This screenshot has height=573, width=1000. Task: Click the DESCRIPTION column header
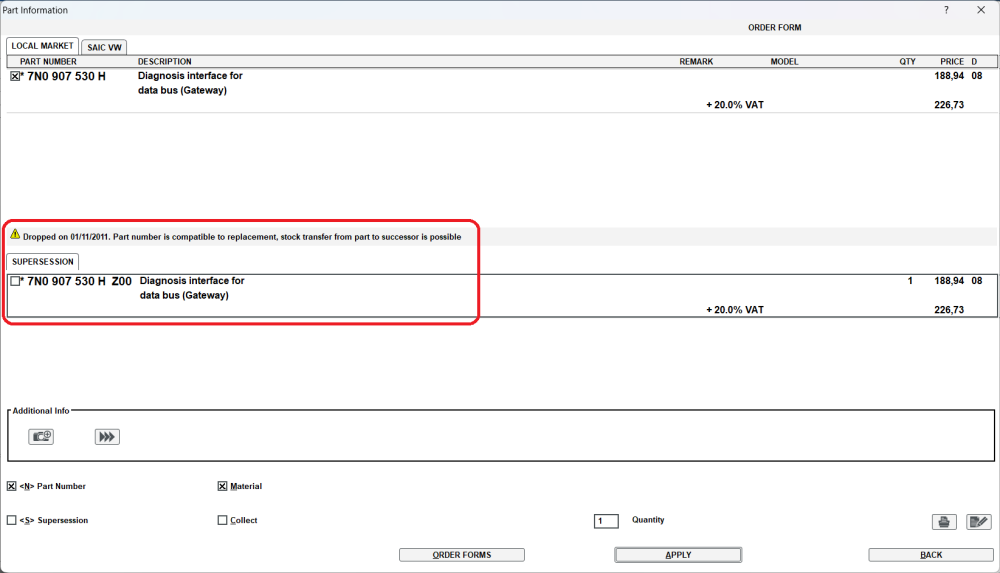(x=165, y=61)
